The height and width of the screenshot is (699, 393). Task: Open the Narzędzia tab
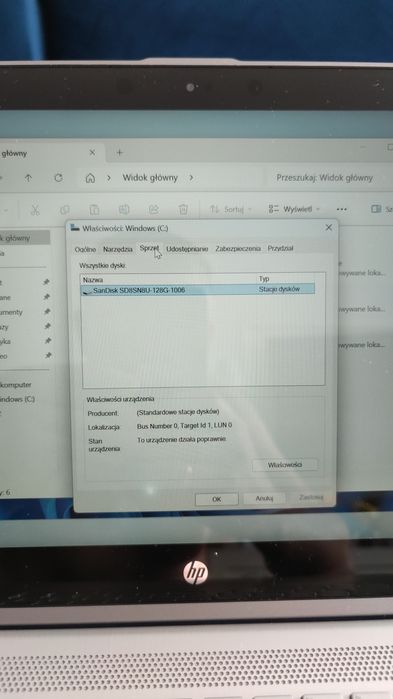(118, 249)
